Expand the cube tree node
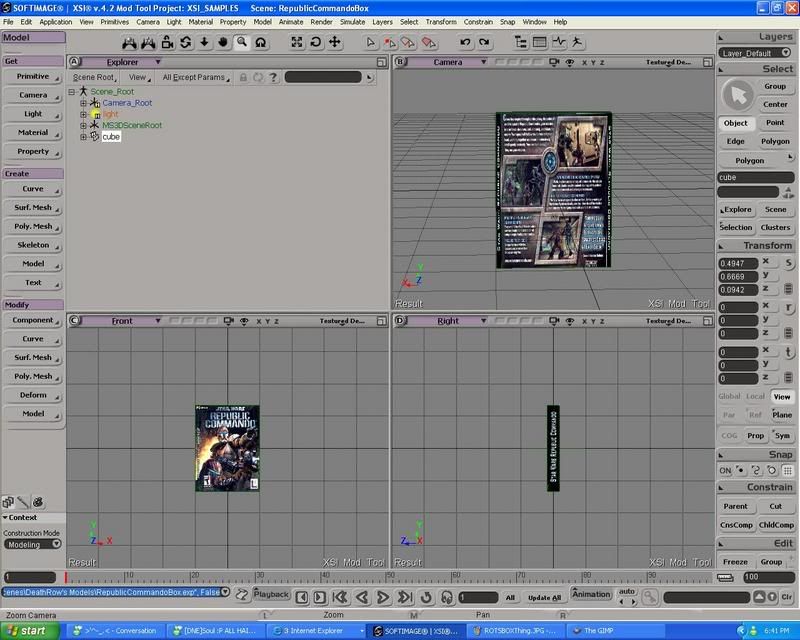The image size is (800, 640). point(83,137)
